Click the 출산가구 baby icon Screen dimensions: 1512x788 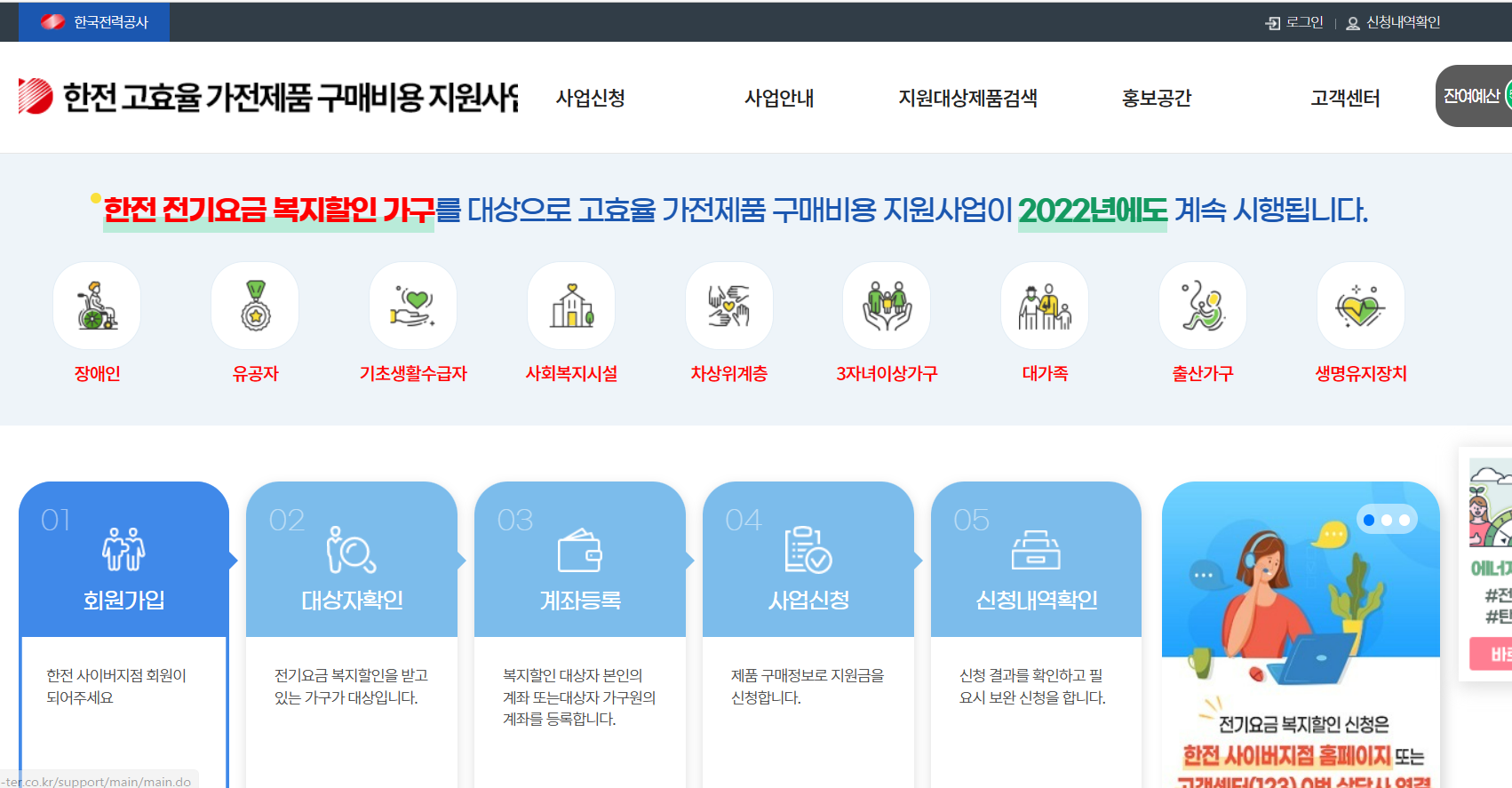1203,306
